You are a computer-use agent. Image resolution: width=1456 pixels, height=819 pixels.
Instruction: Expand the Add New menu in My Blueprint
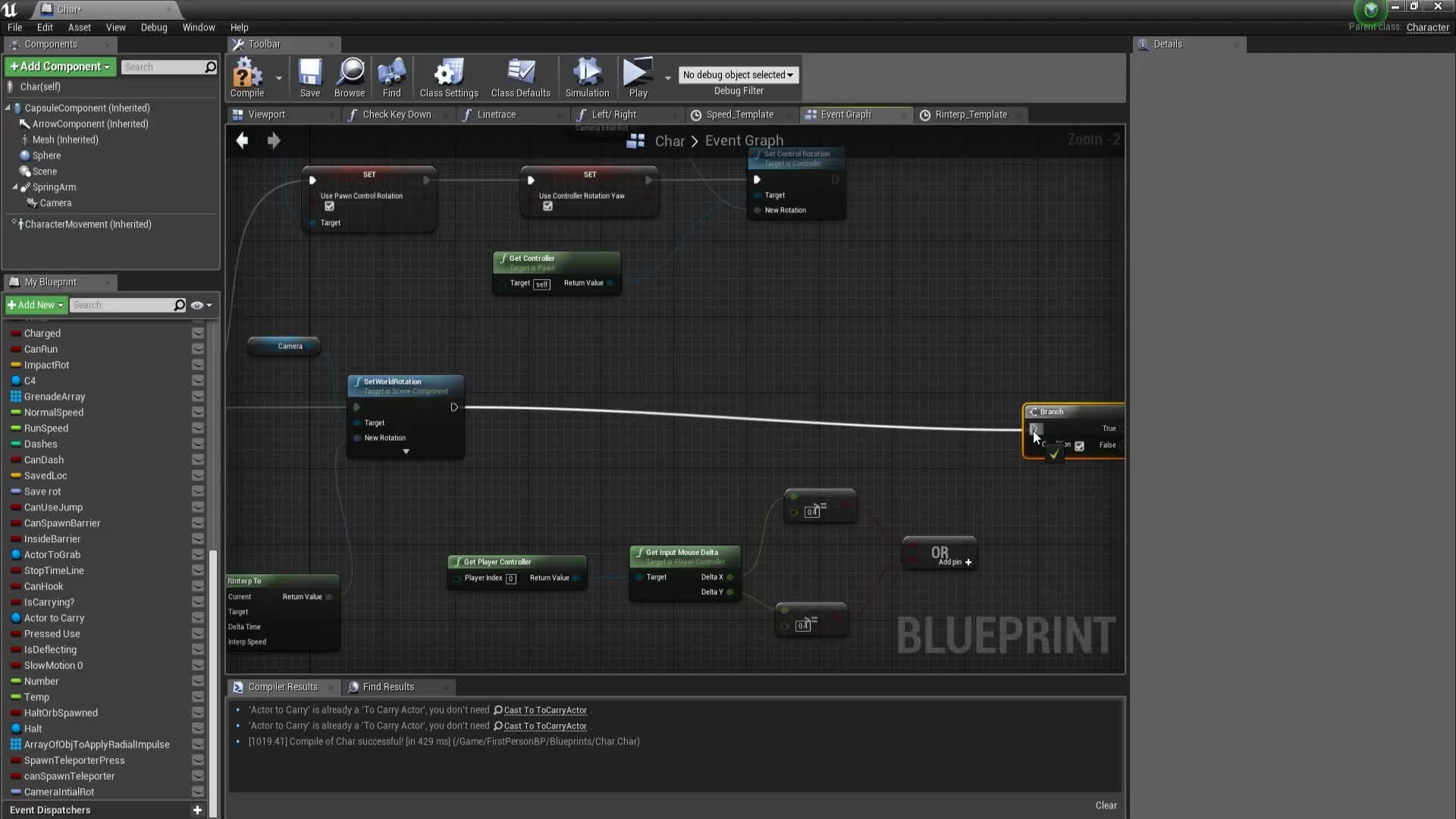(x=36, y=304)
